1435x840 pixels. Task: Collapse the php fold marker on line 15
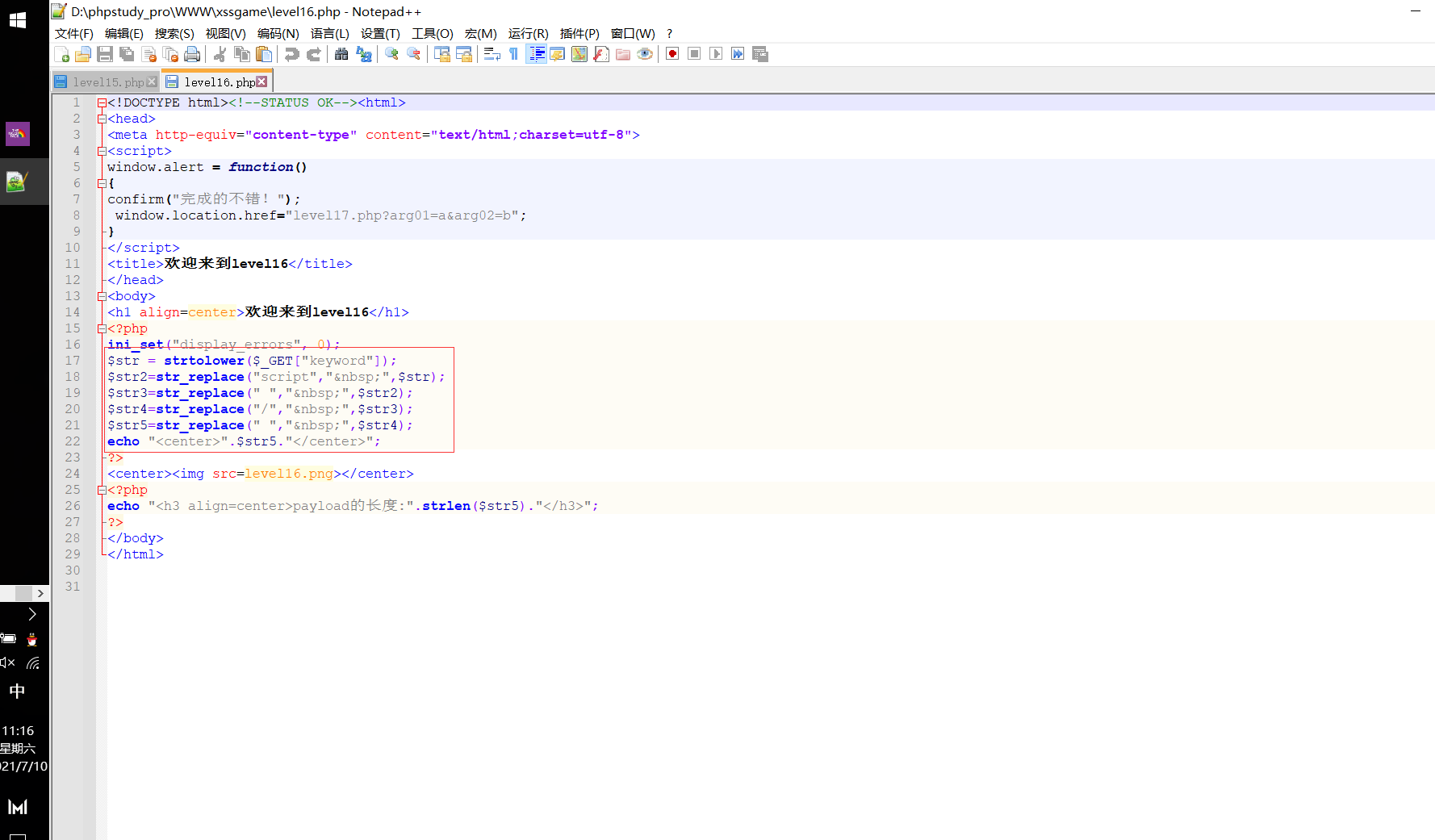click(102, 328)
